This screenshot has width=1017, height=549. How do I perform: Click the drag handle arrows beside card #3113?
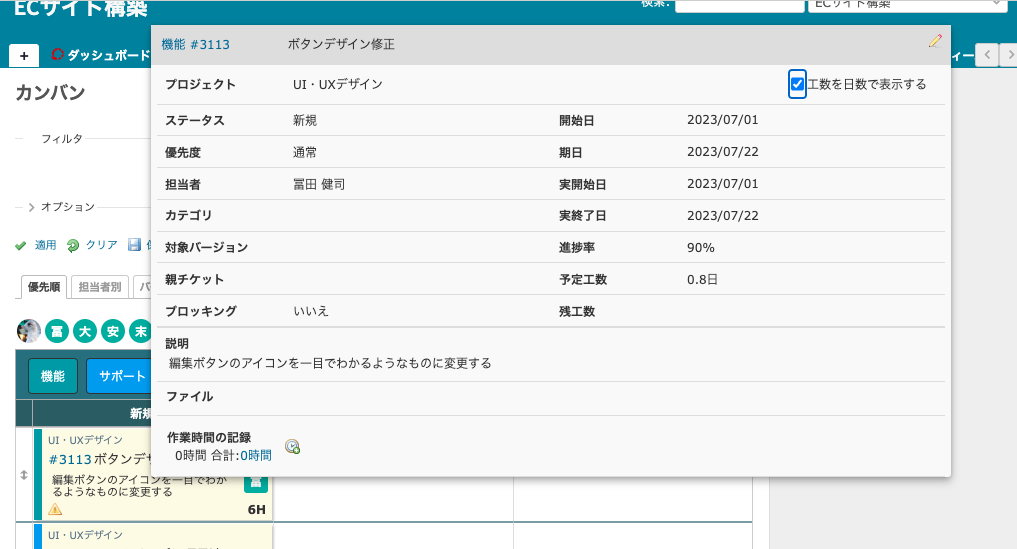pos(24,475)
